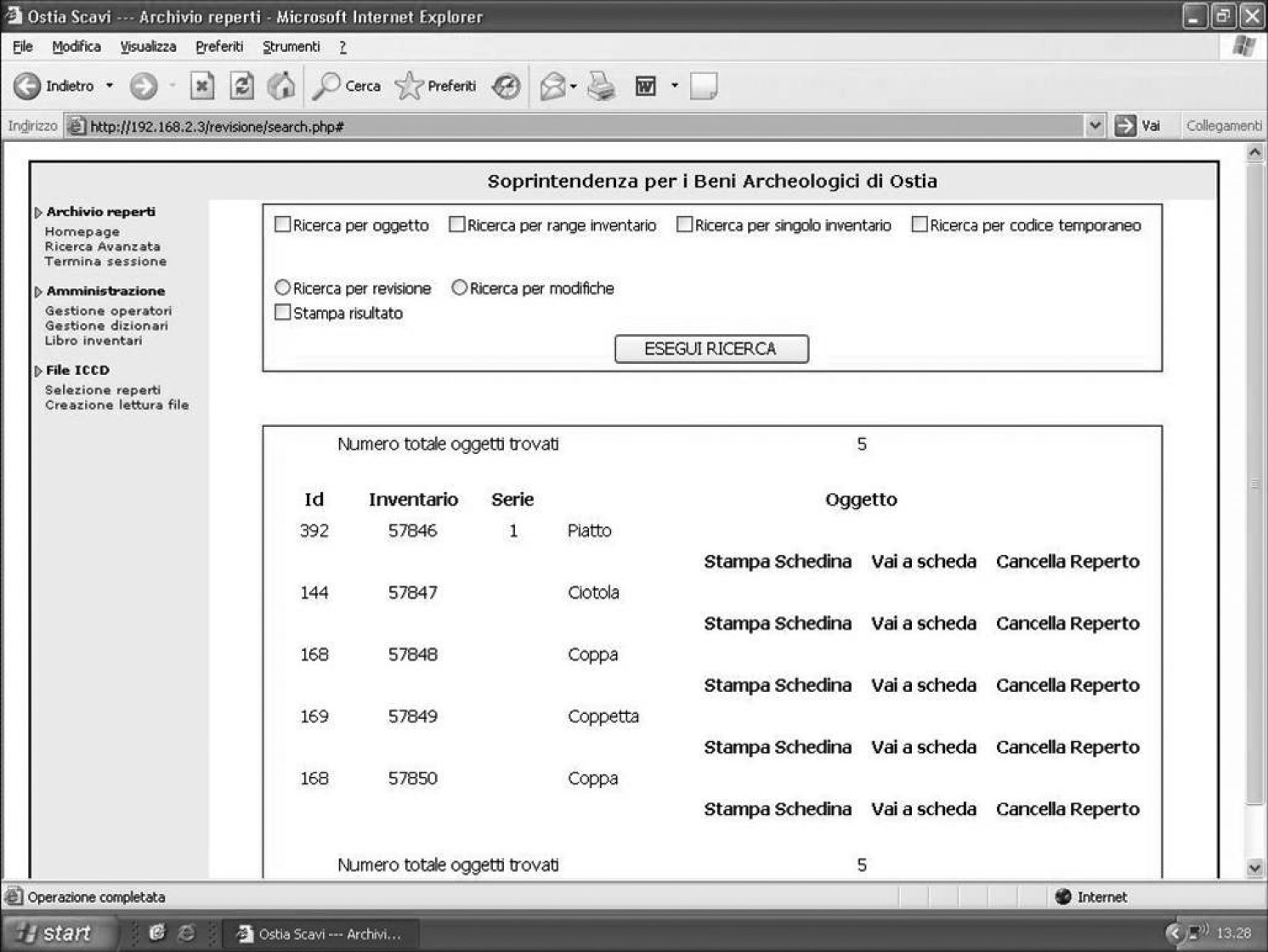Viewport: 1268px width, 952px height.
Task: Open the Preferiti menu
Action: coord(219,47)
